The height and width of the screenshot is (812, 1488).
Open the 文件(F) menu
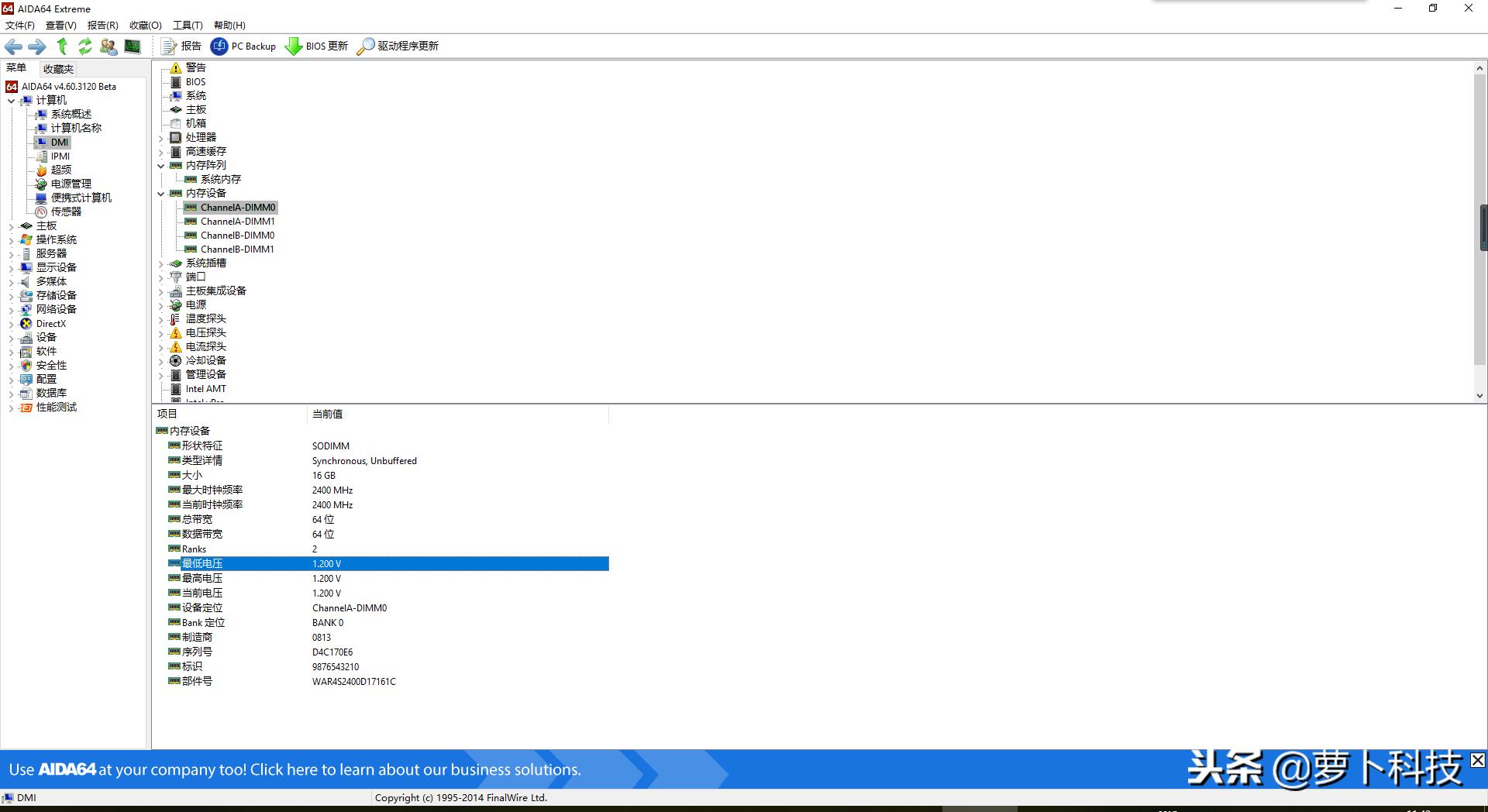click(x=20, y=26)
